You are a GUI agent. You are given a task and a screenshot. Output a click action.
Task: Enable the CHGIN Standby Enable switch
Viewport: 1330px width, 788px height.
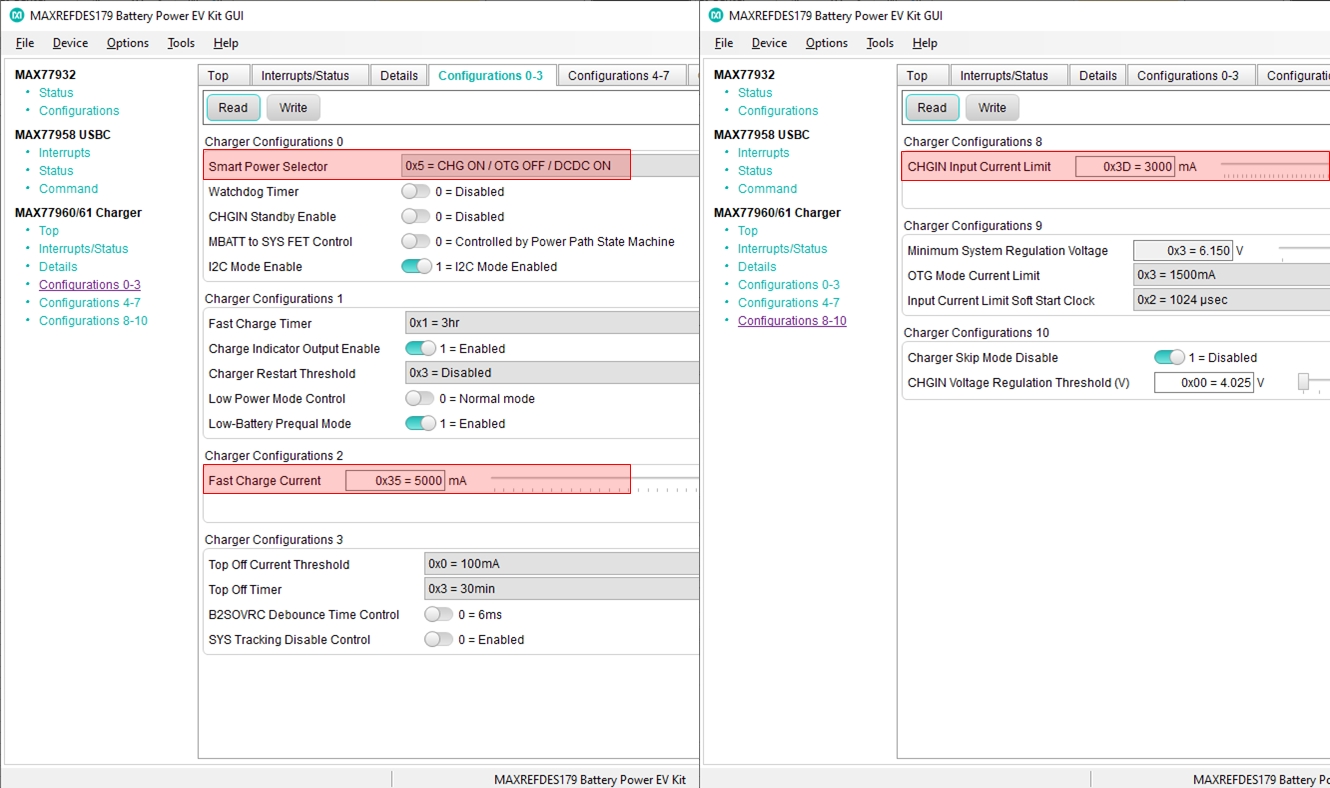point(416,217)
